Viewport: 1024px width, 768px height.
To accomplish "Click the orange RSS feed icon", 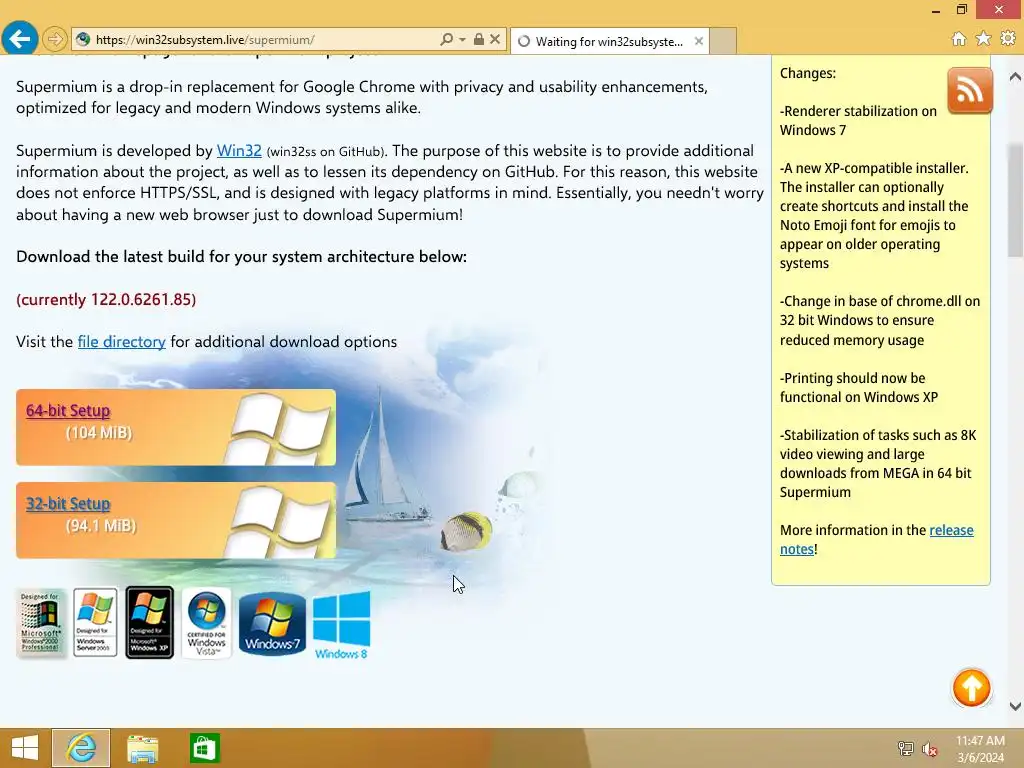I will (x=970, y=90).
